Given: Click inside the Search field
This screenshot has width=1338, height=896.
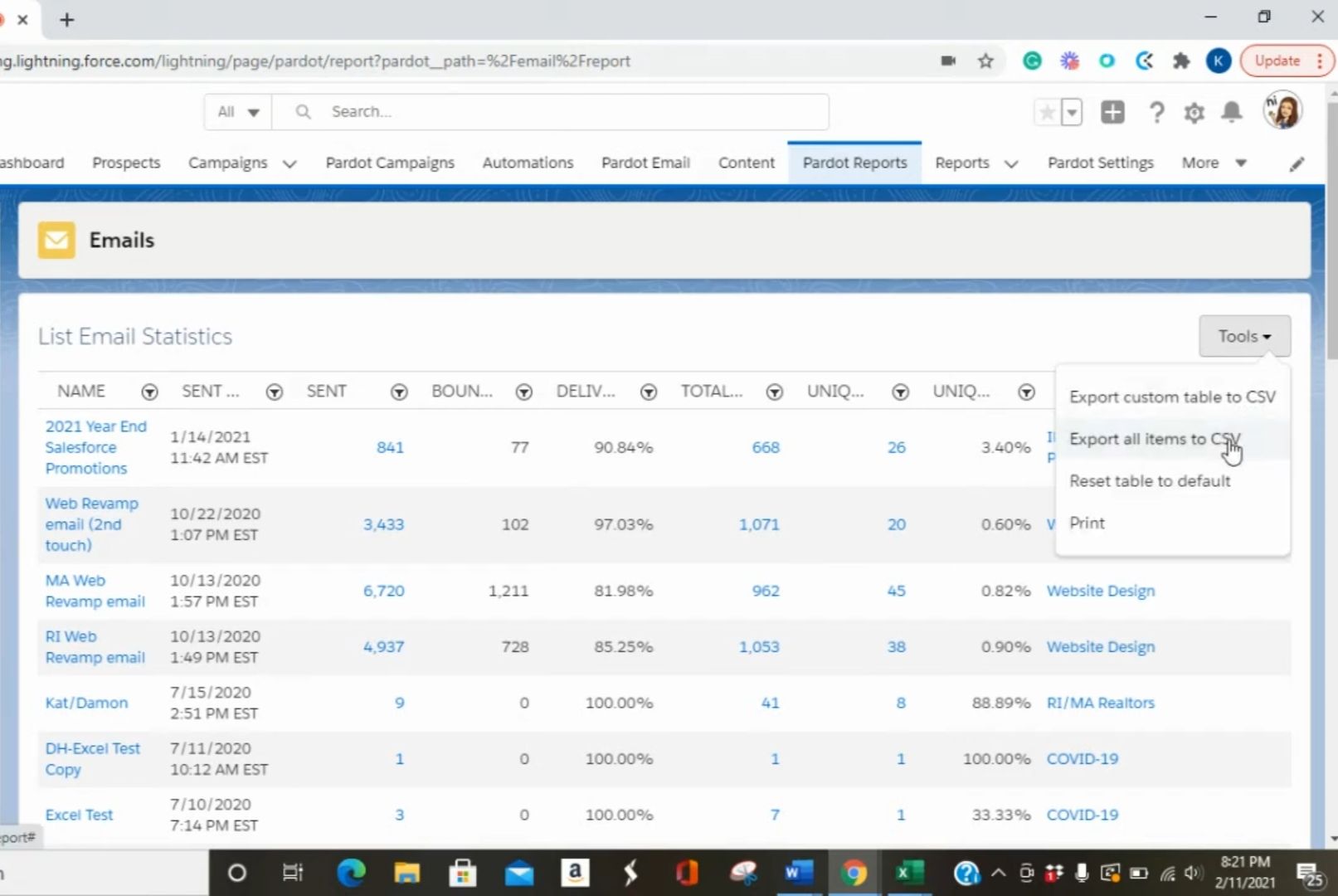Looking at the screenshot, I should coord(547,111).
